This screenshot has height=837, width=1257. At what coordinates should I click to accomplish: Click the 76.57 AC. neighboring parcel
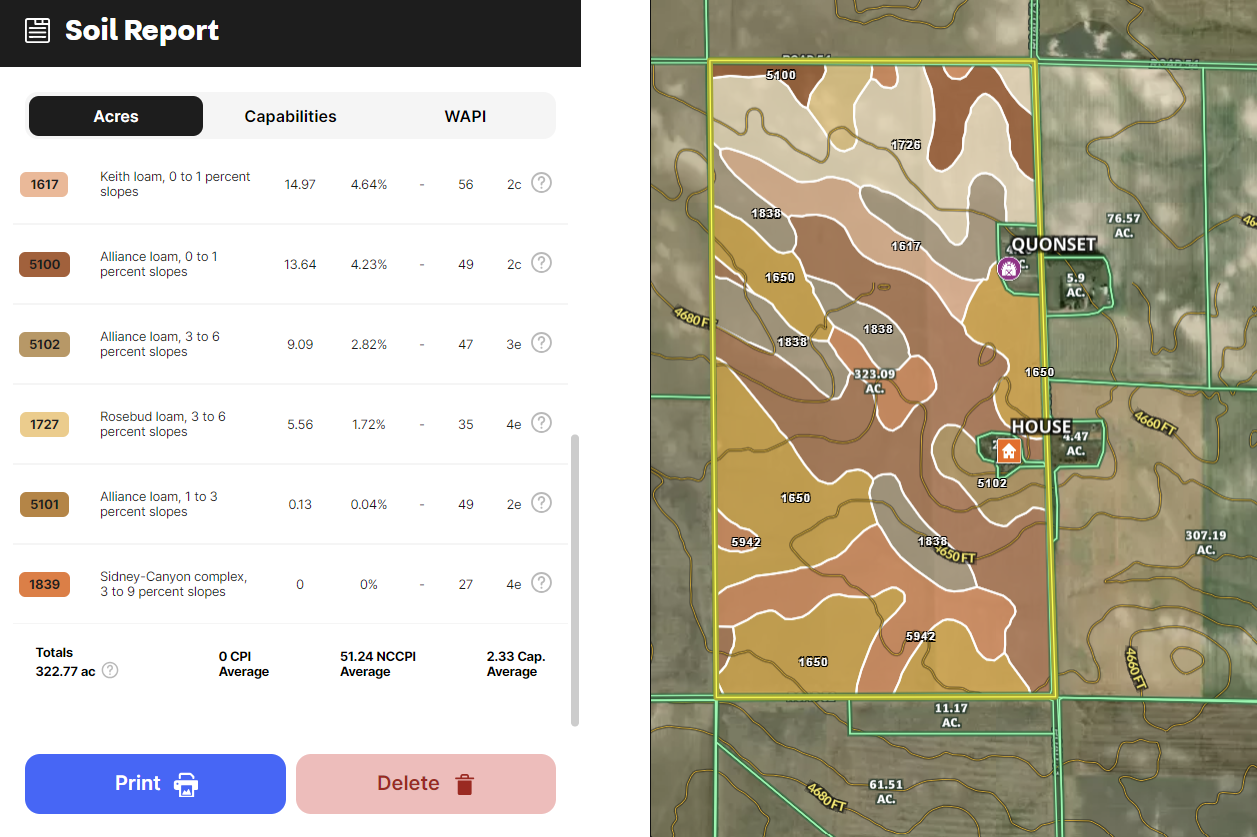tap(1123, 225)
